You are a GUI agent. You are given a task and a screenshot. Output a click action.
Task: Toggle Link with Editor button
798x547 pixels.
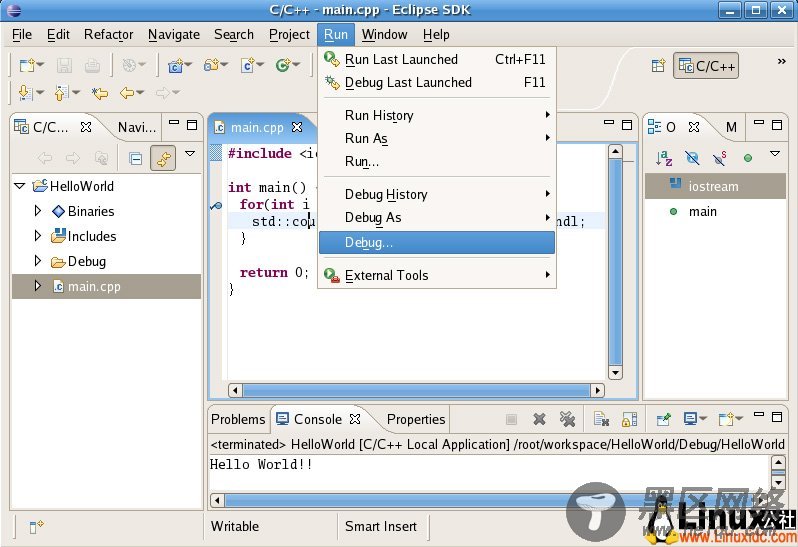coord(163,158)
